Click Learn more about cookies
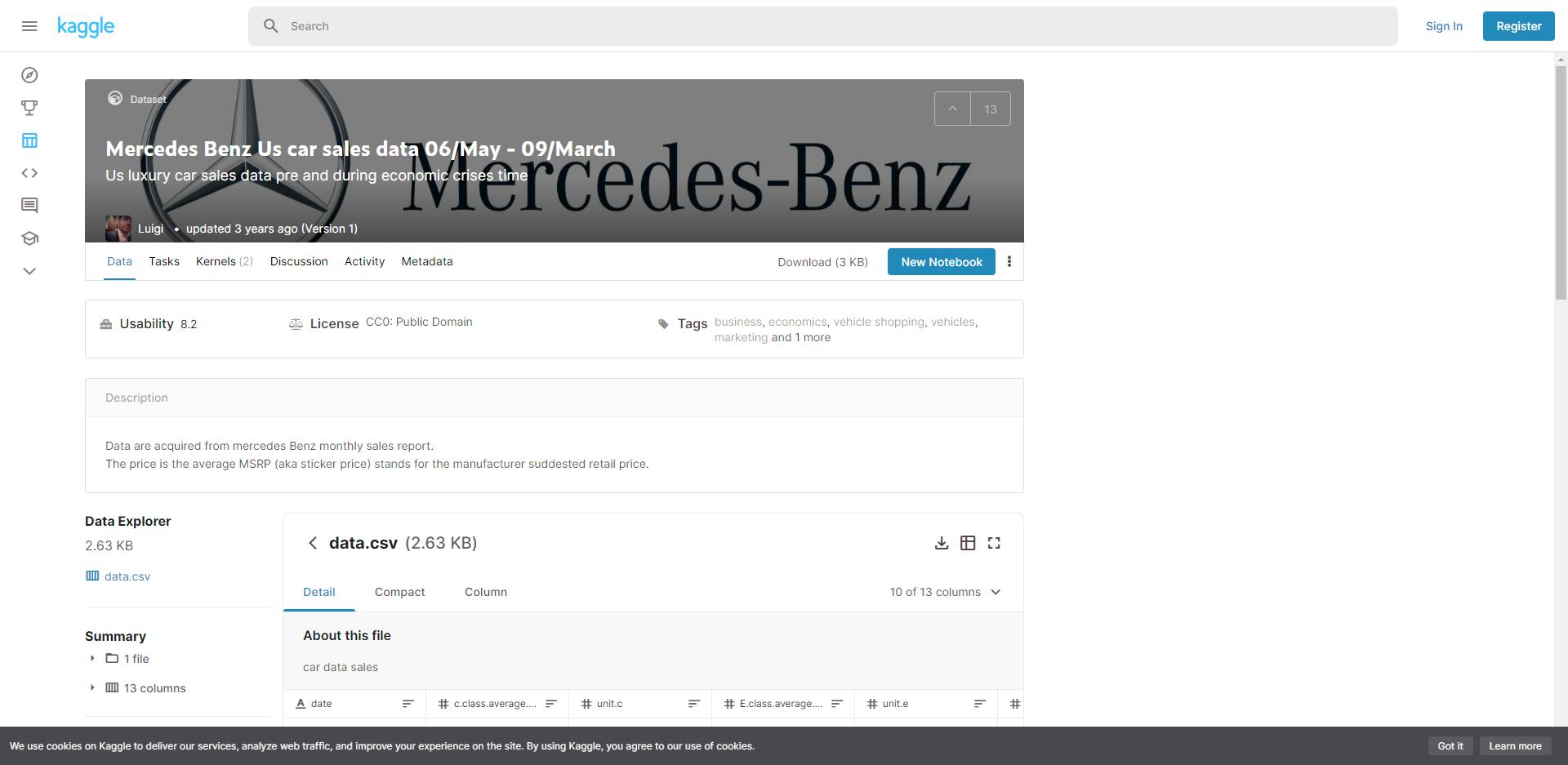 click(1516, 746)
